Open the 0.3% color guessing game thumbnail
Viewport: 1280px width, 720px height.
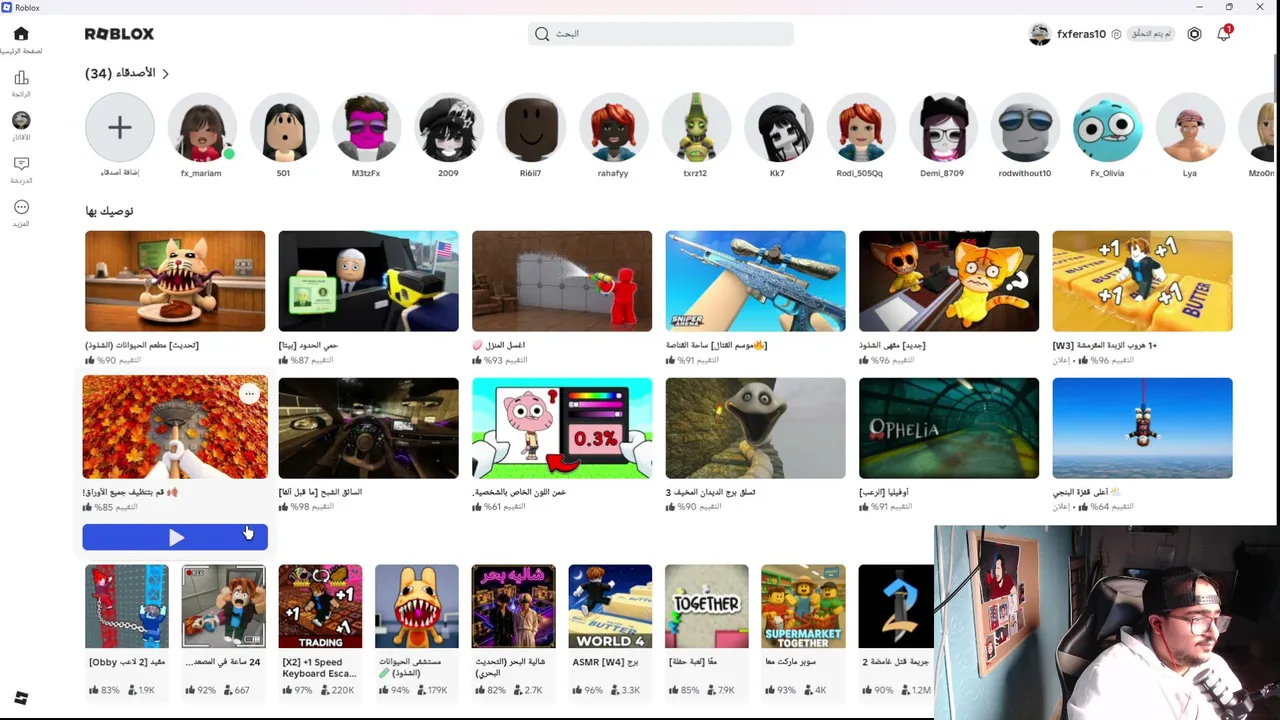click(562, 428)
